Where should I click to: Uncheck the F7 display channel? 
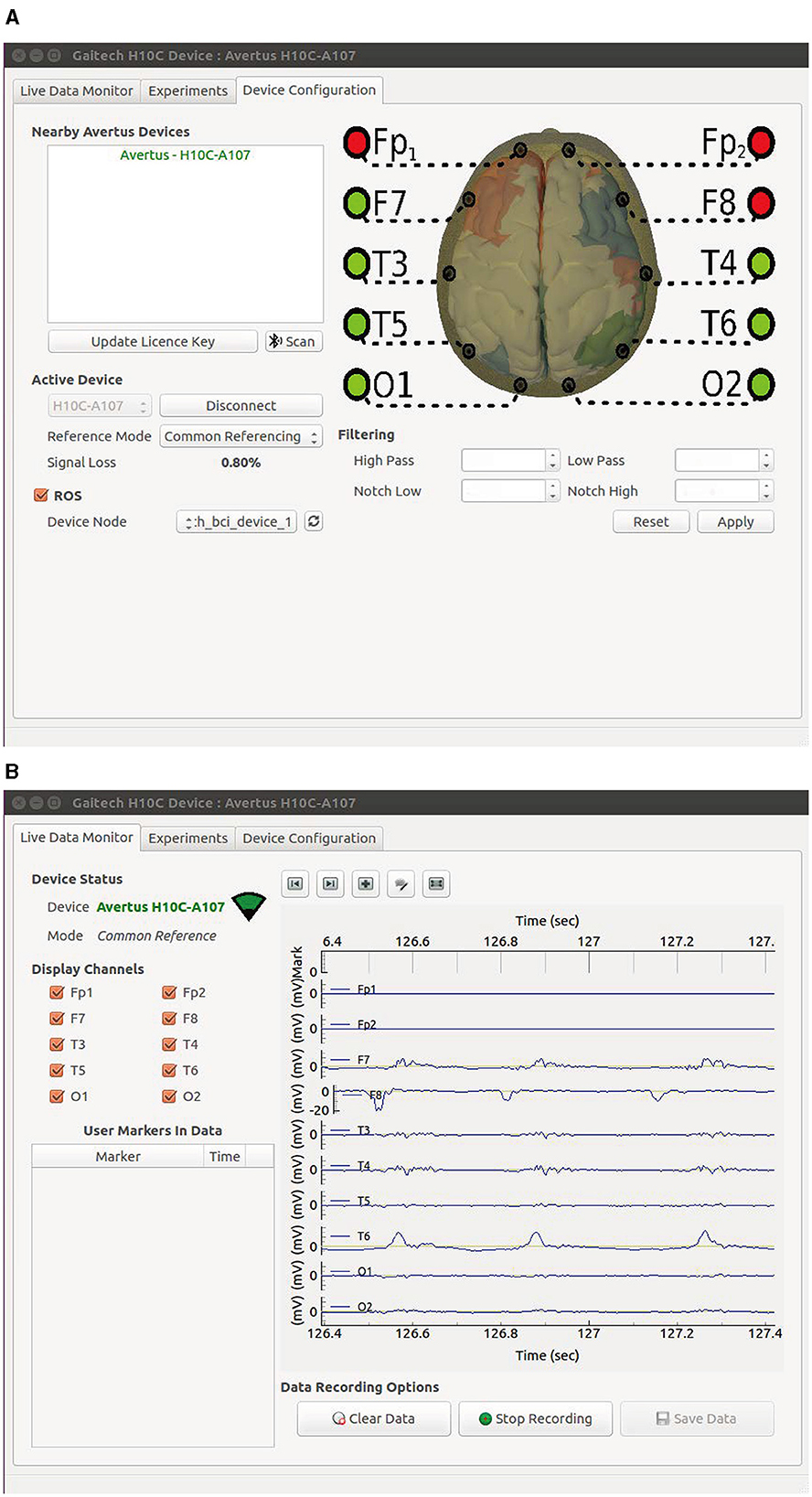[x=57, y=1018]
